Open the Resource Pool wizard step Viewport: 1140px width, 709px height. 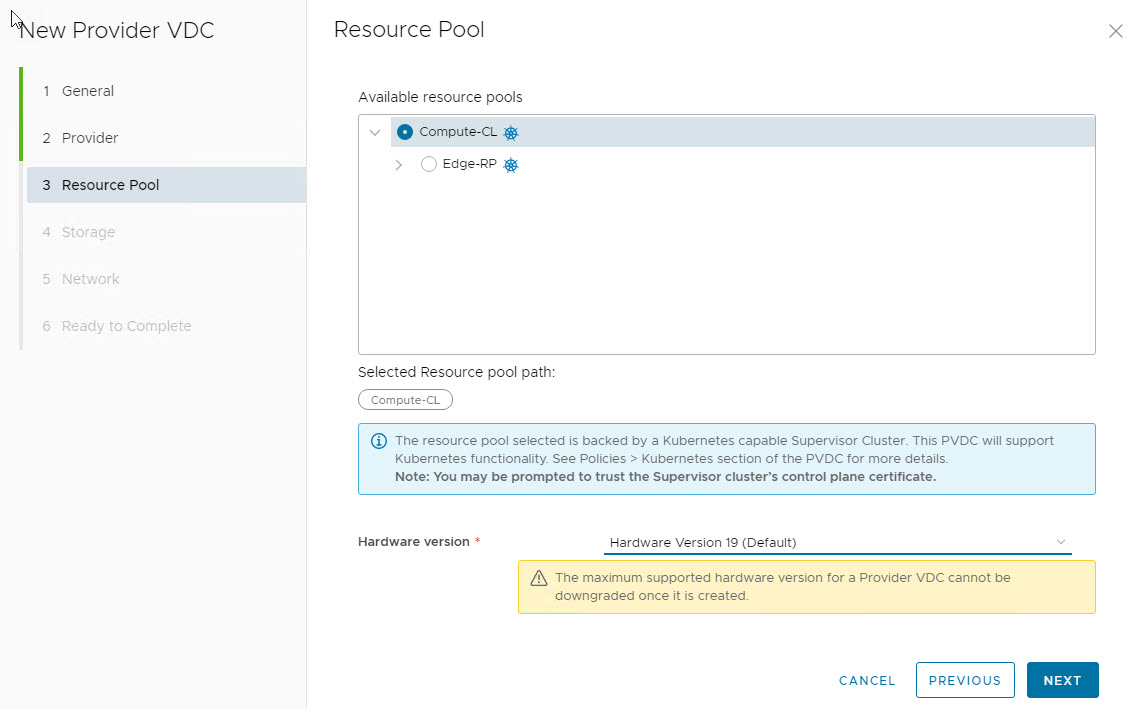tap(110, 185)
